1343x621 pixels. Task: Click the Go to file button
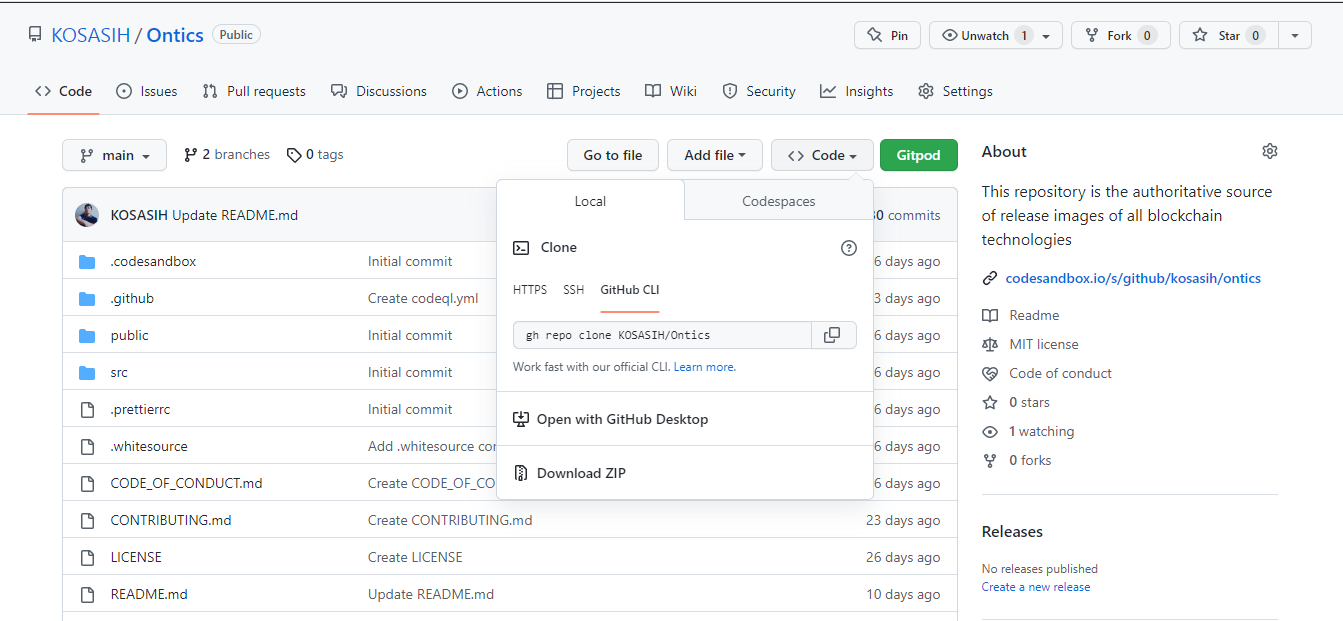pyautogui.click(x=613, y=155)
